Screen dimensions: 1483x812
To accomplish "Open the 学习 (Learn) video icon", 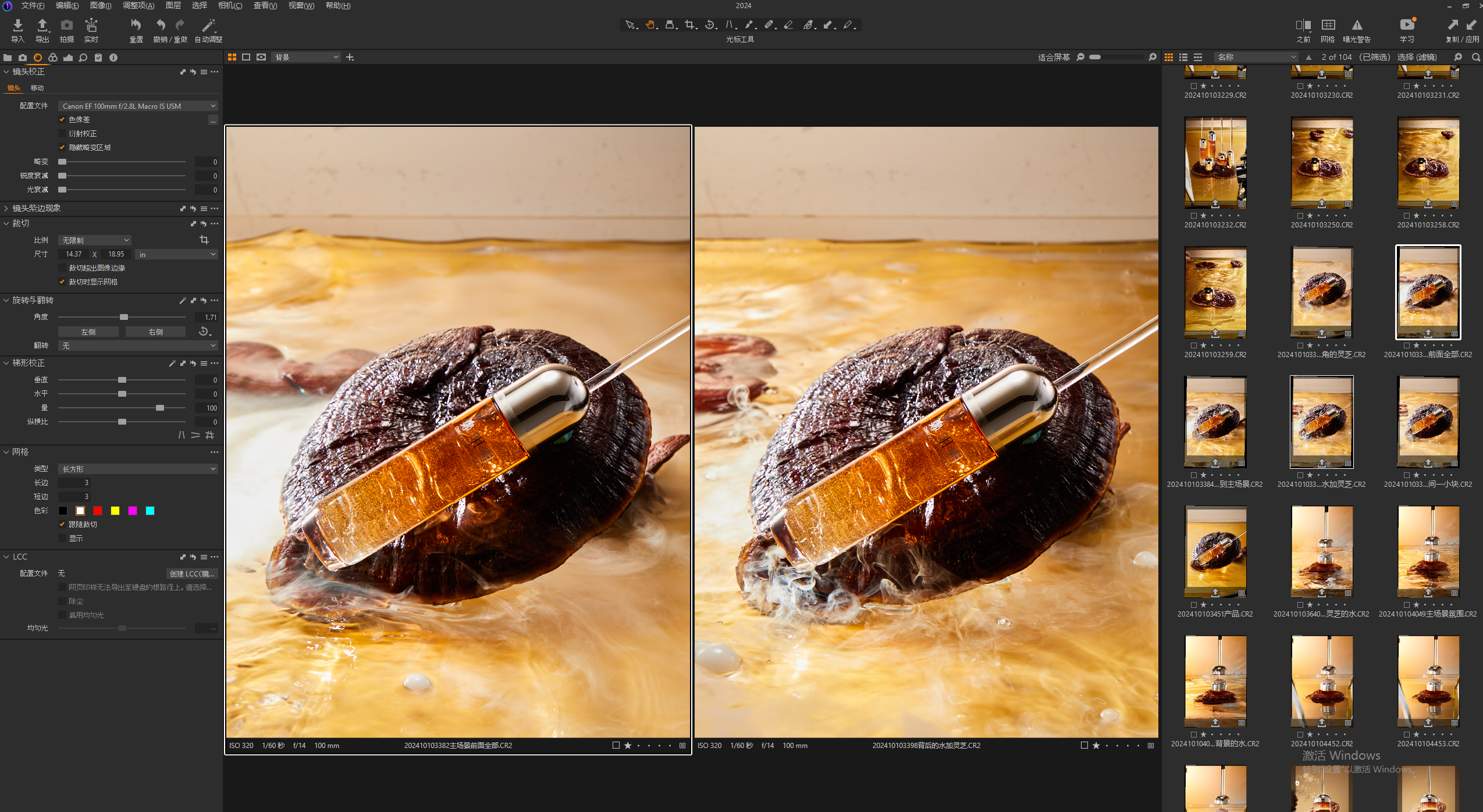I will (1407, 24).
